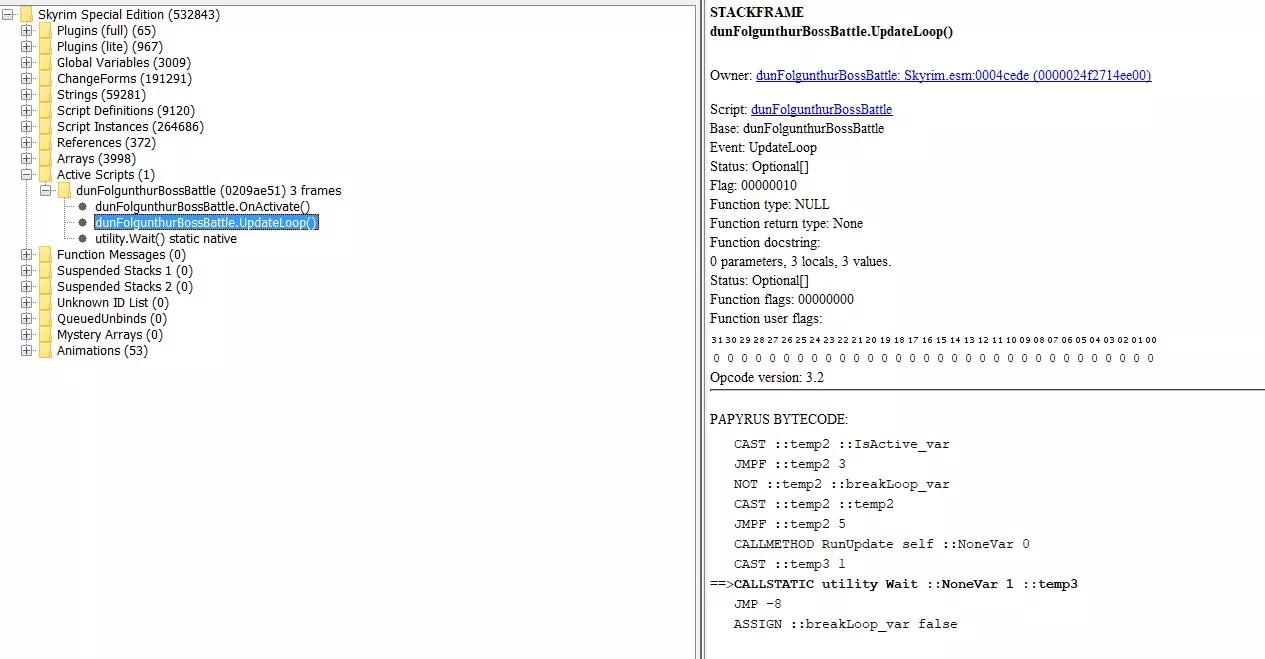Click the Global Variables folder icon
The width and height of the screenshot is (1265, 659).
(x=45, y=63)
